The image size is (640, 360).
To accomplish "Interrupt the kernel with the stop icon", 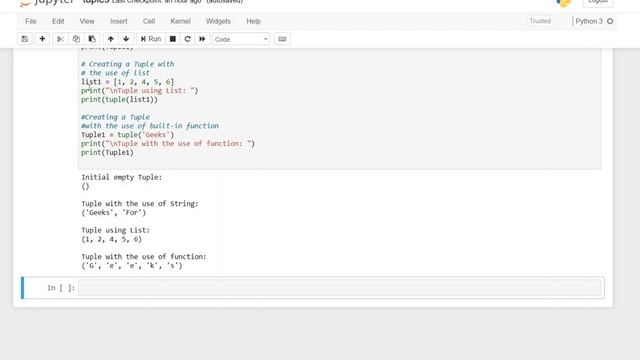I will (173, 39).
